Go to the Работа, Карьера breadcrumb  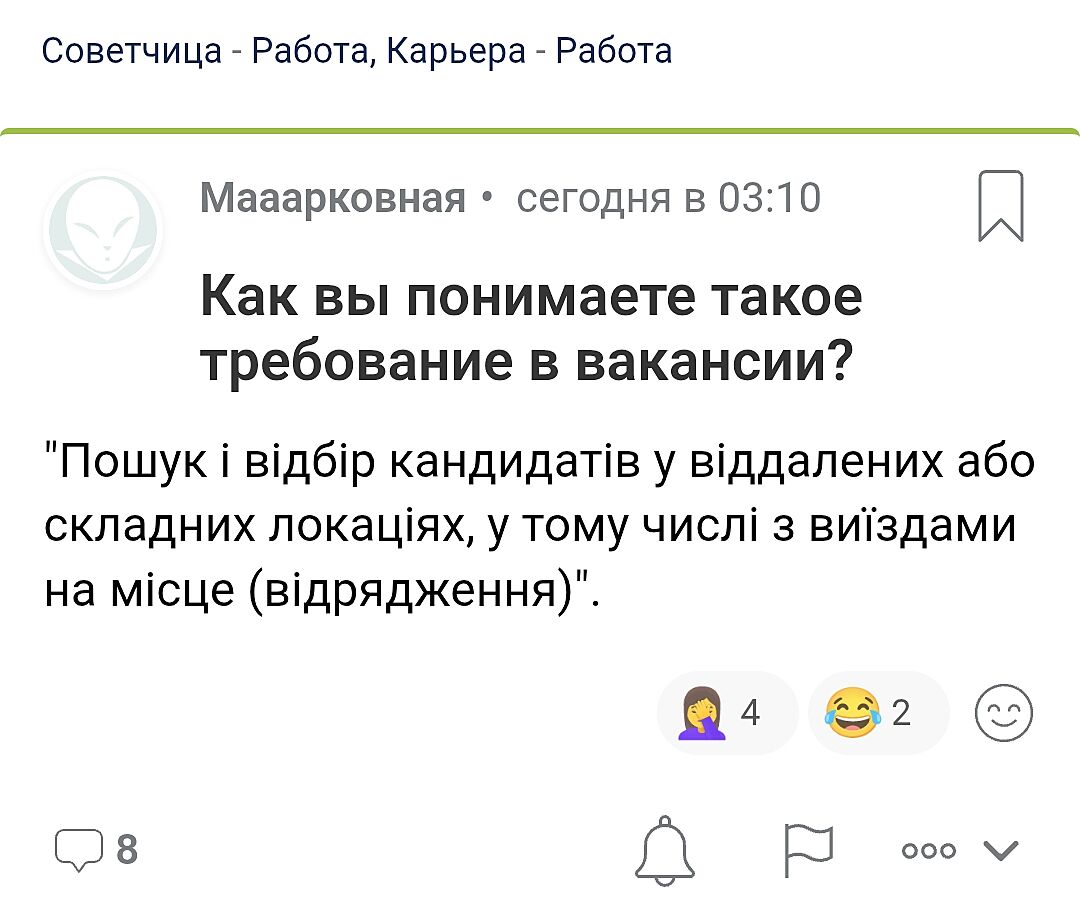[x=389, y=50]
